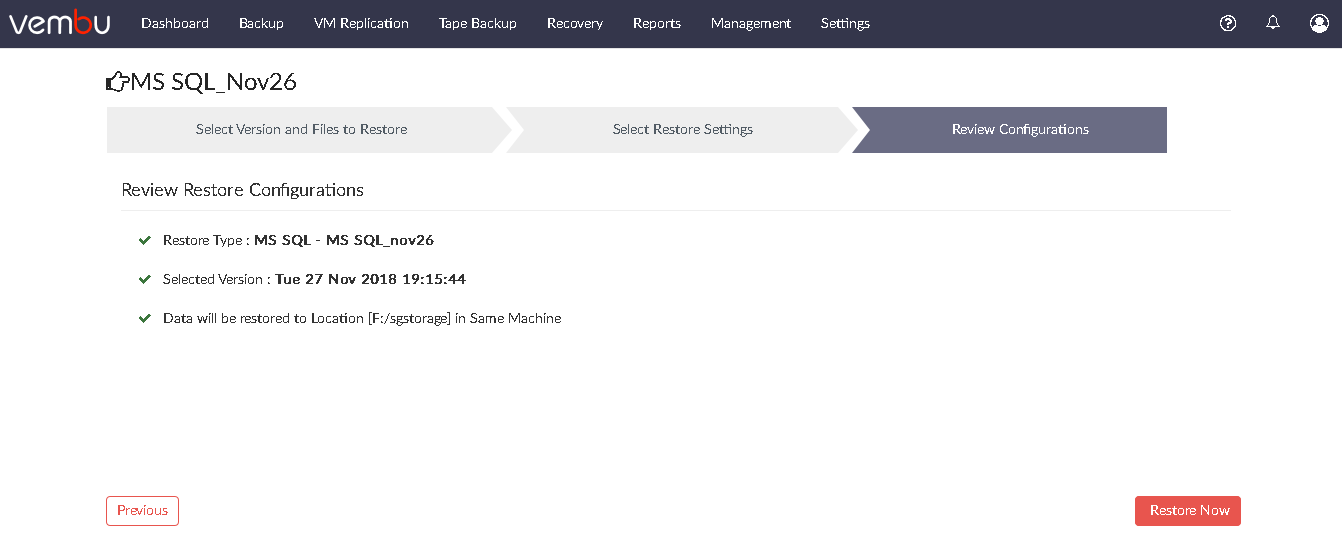Image resolution: width=1342 pixels, height=539 pixels.
Task: Click the Restore Now button
Action: coord(1188,511)
